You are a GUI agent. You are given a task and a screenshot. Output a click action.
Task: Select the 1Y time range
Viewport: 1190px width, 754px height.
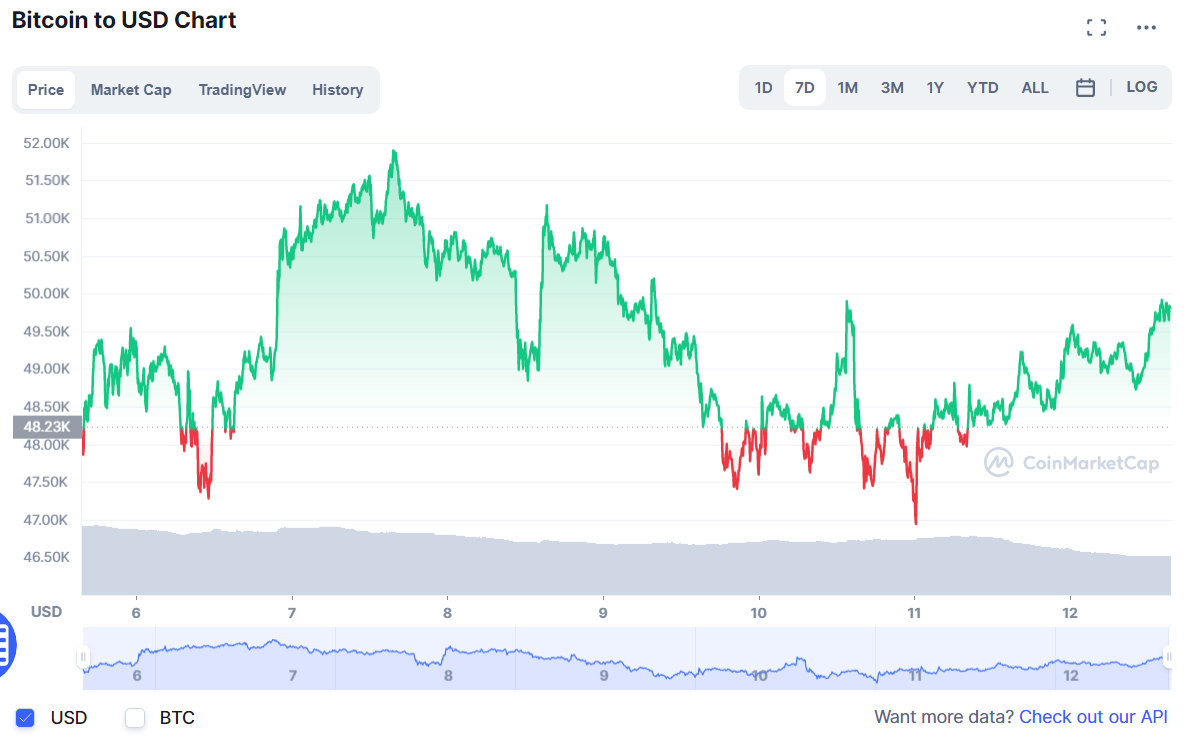click(x=935, y=87)
